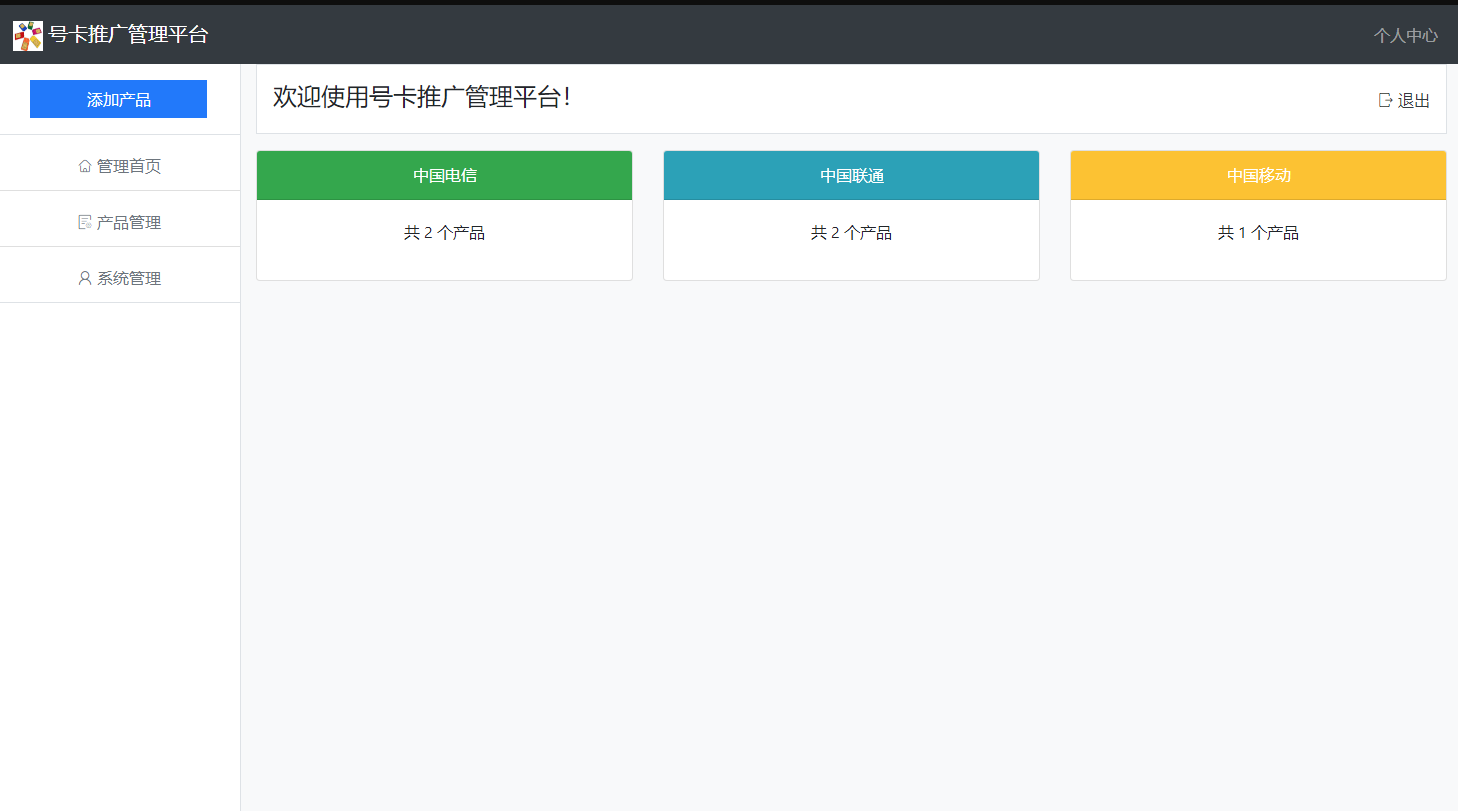
Task: Click the document icon beside 产品管理
Action: 85,221
